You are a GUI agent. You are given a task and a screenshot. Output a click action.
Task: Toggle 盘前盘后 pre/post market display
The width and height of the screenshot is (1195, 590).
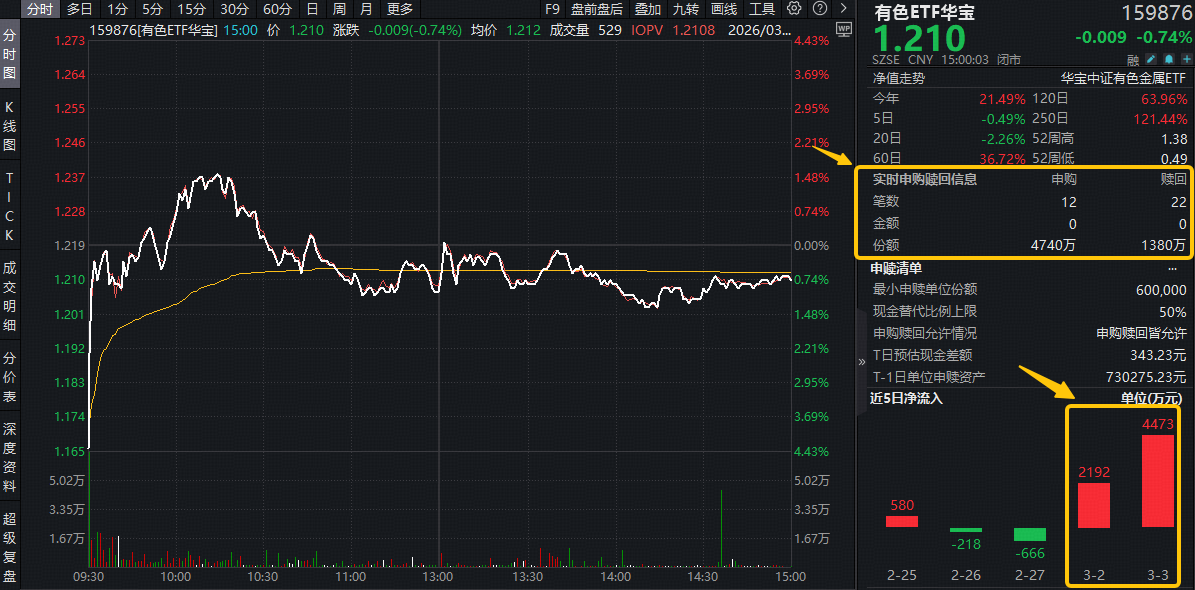pos(597,9)
